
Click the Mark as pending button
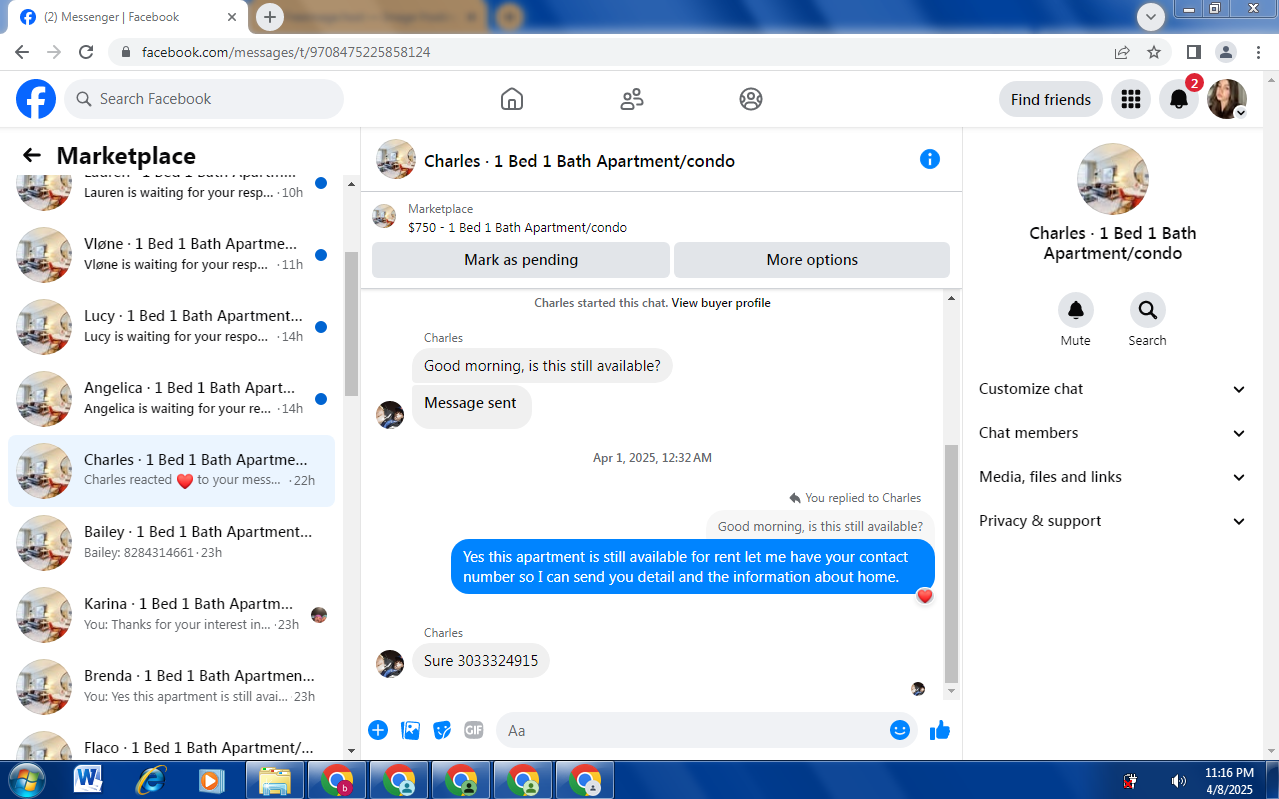pos(521,260)
